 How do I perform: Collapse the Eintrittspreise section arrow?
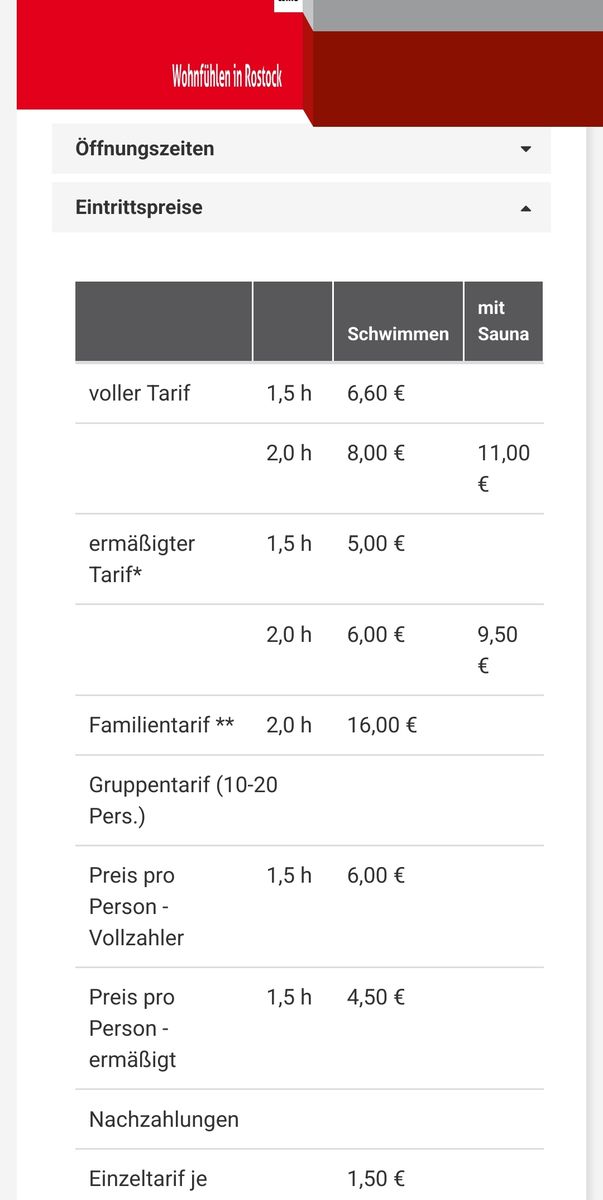coord(526,208)
